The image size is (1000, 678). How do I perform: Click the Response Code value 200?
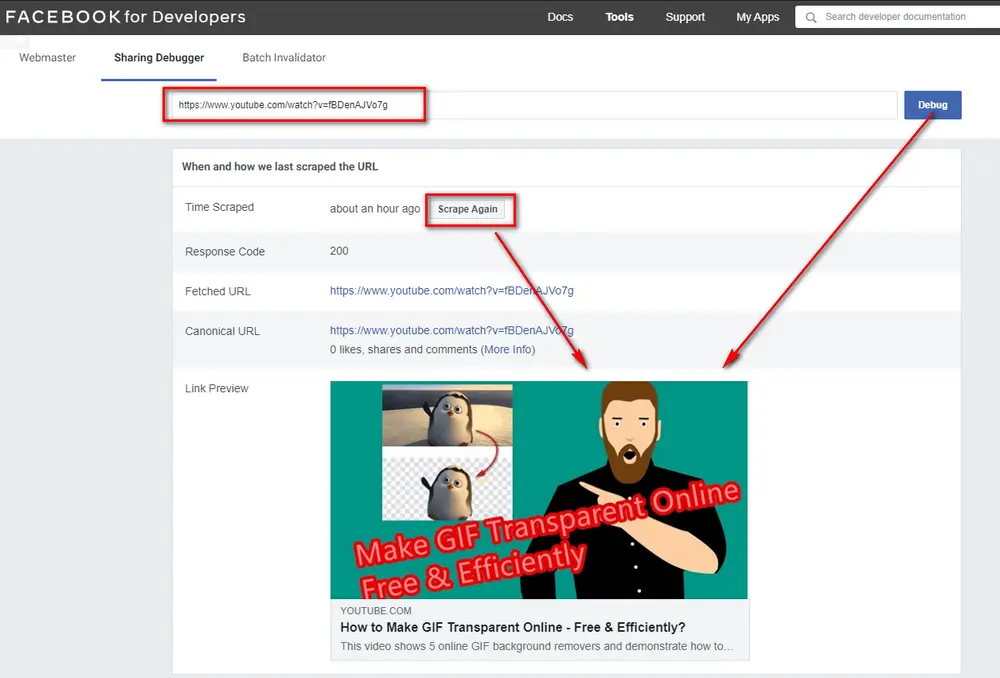[x=339, y=251]
